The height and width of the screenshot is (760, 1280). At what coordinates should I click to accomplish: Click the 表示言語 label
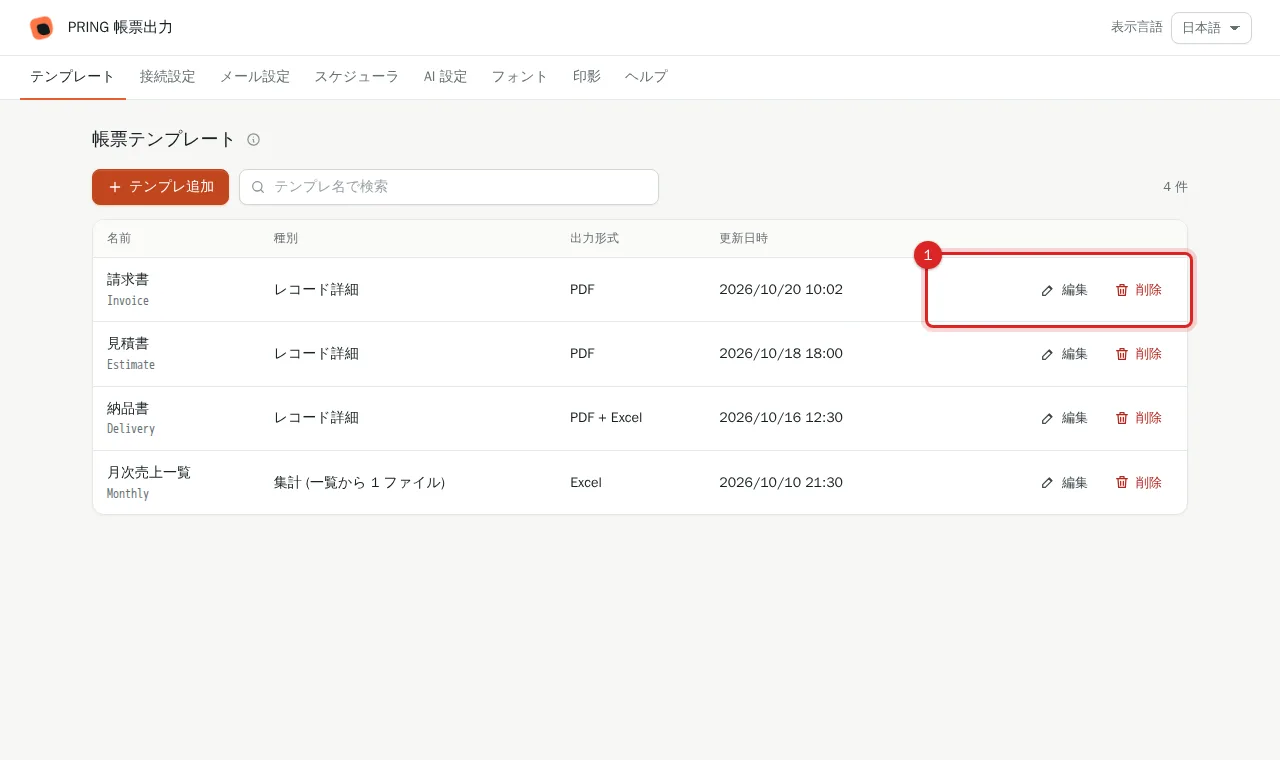pyautogui.click(x=1137, y=28)
